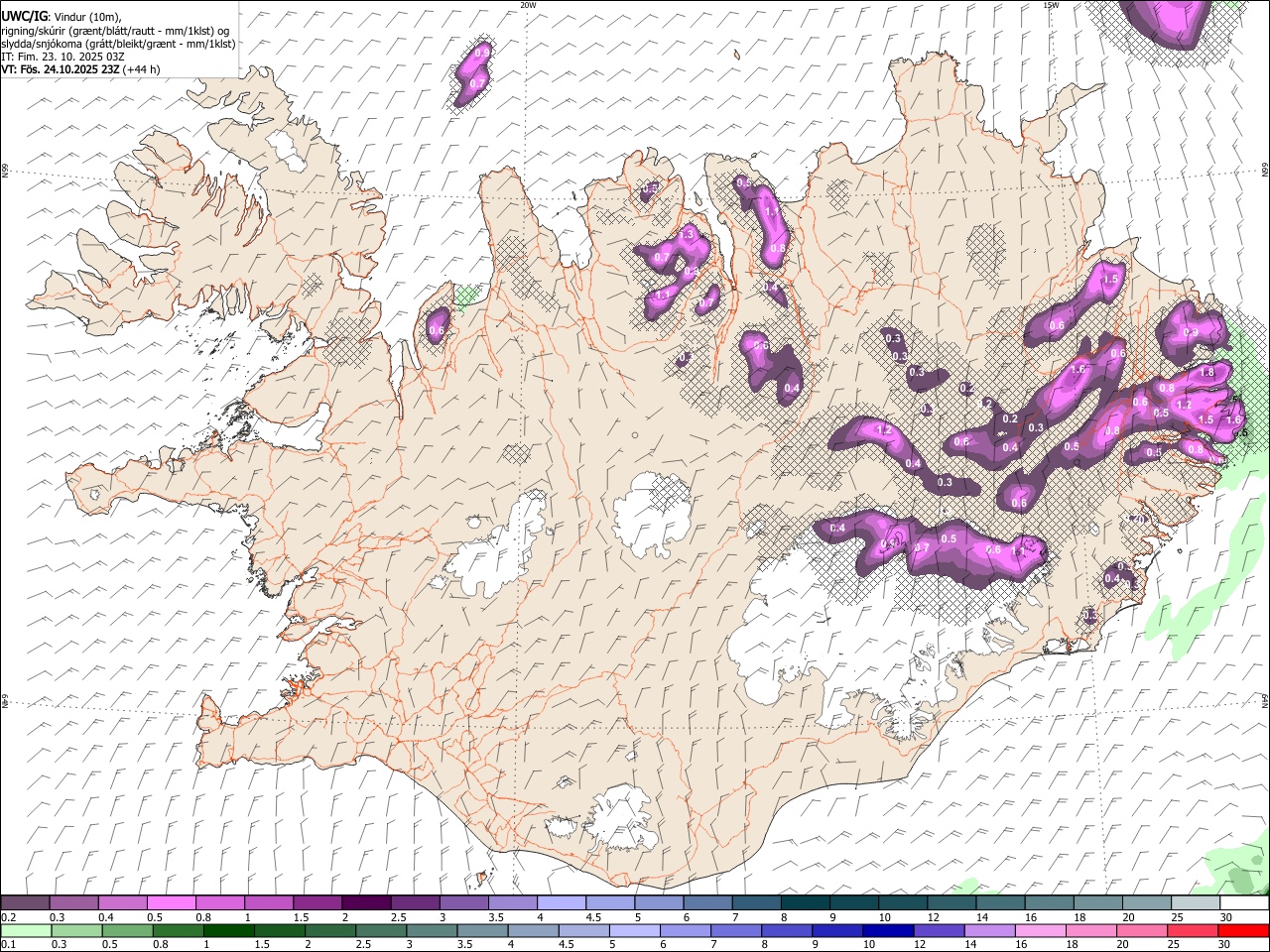Viewport: 1270px width, 952px height.
Task: Select bottom legend swatch between 25 and 30
Action: (1191, 930)
